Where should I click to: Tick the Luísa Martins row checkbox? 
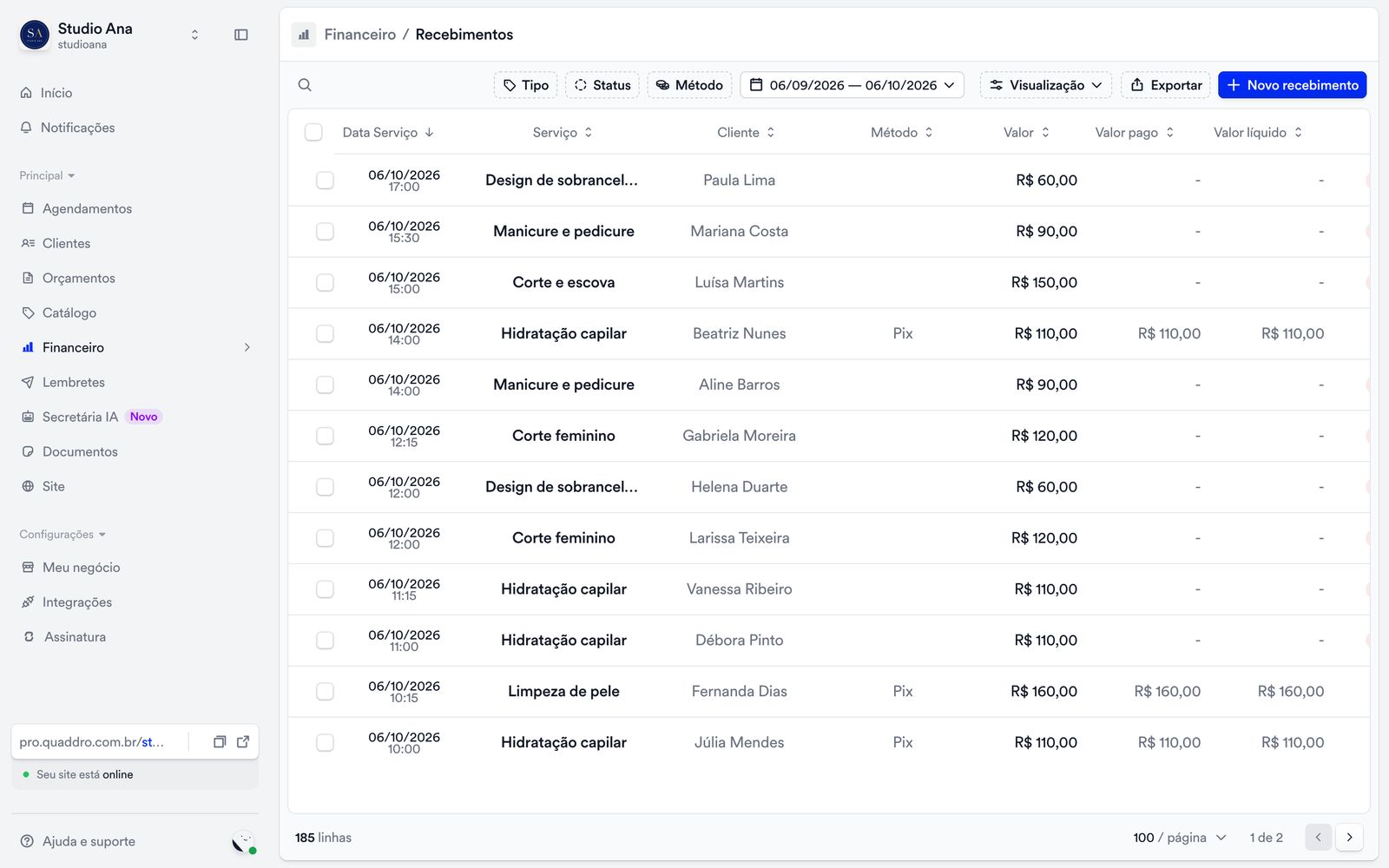point(325,283)
